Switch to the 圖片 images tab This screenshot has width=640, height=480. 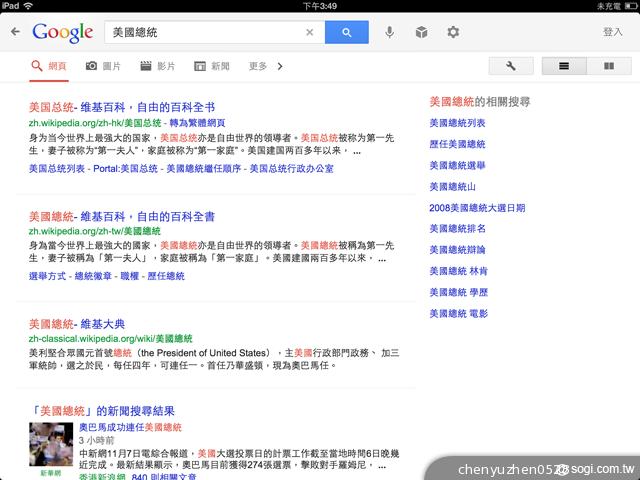(x=103, y=66)
